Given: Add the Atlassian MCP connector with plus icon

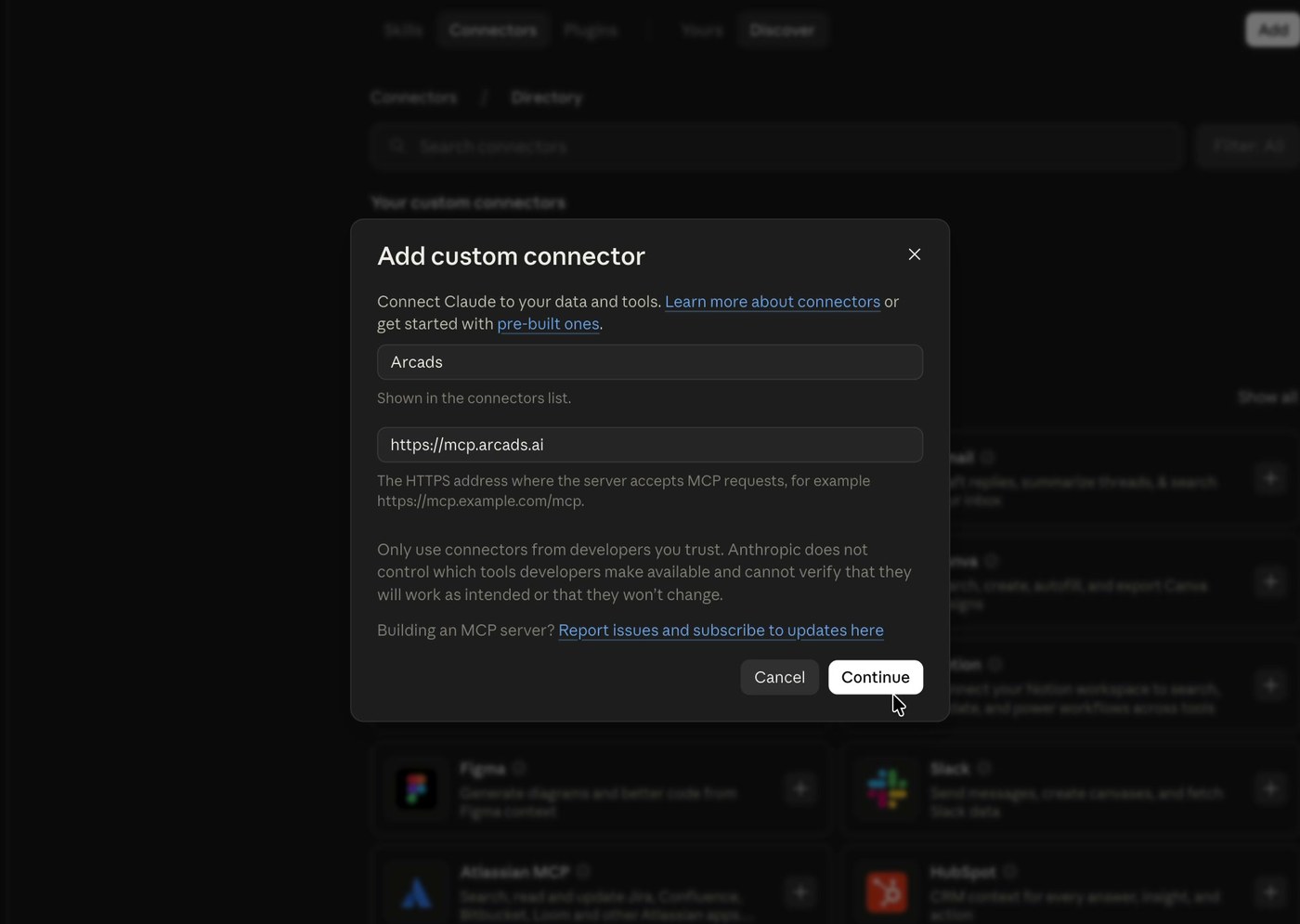Looking at the screenshot, I should [799, 892].
